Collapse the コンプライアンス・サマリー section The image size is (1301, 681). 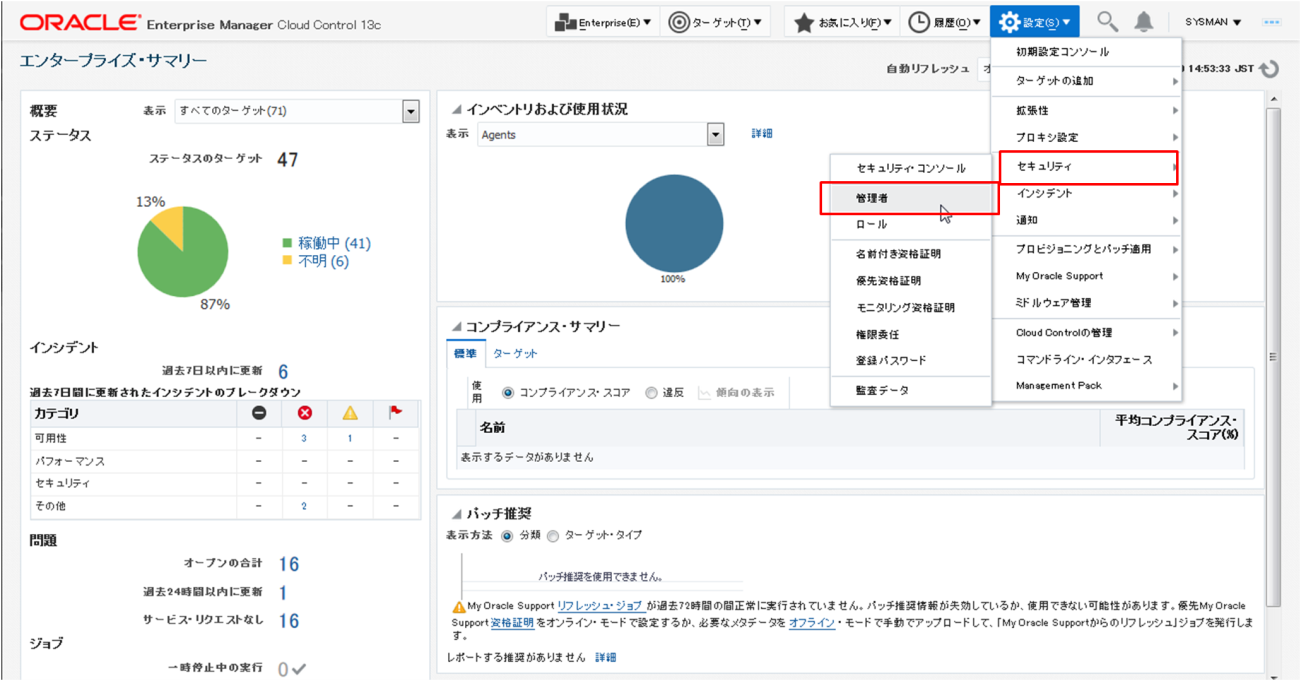click(x=457, y=327)
